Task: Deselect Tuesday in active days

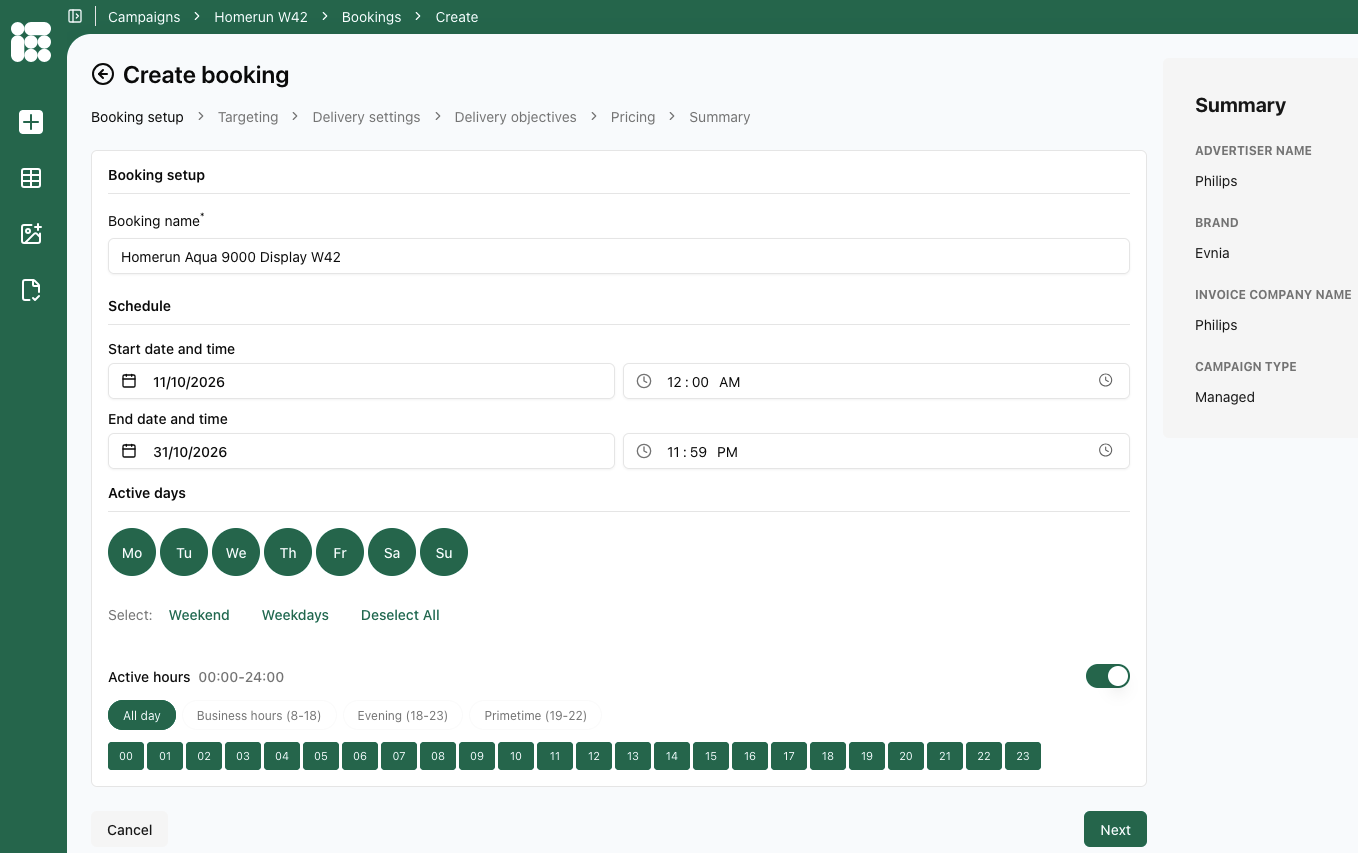Action: (x=184, y=552)
